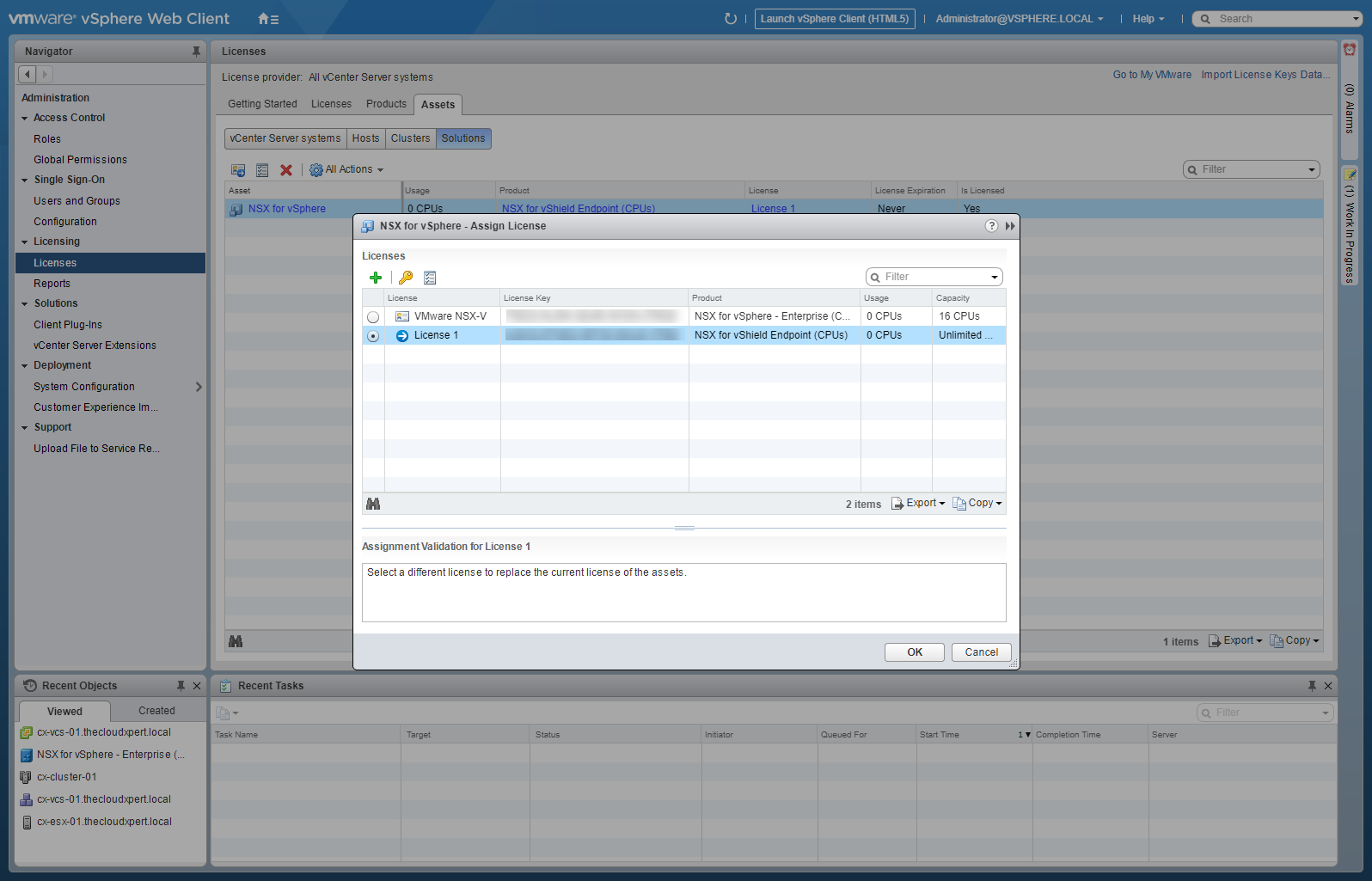
Task: Click the green plus to add new license
Action: 376,278
